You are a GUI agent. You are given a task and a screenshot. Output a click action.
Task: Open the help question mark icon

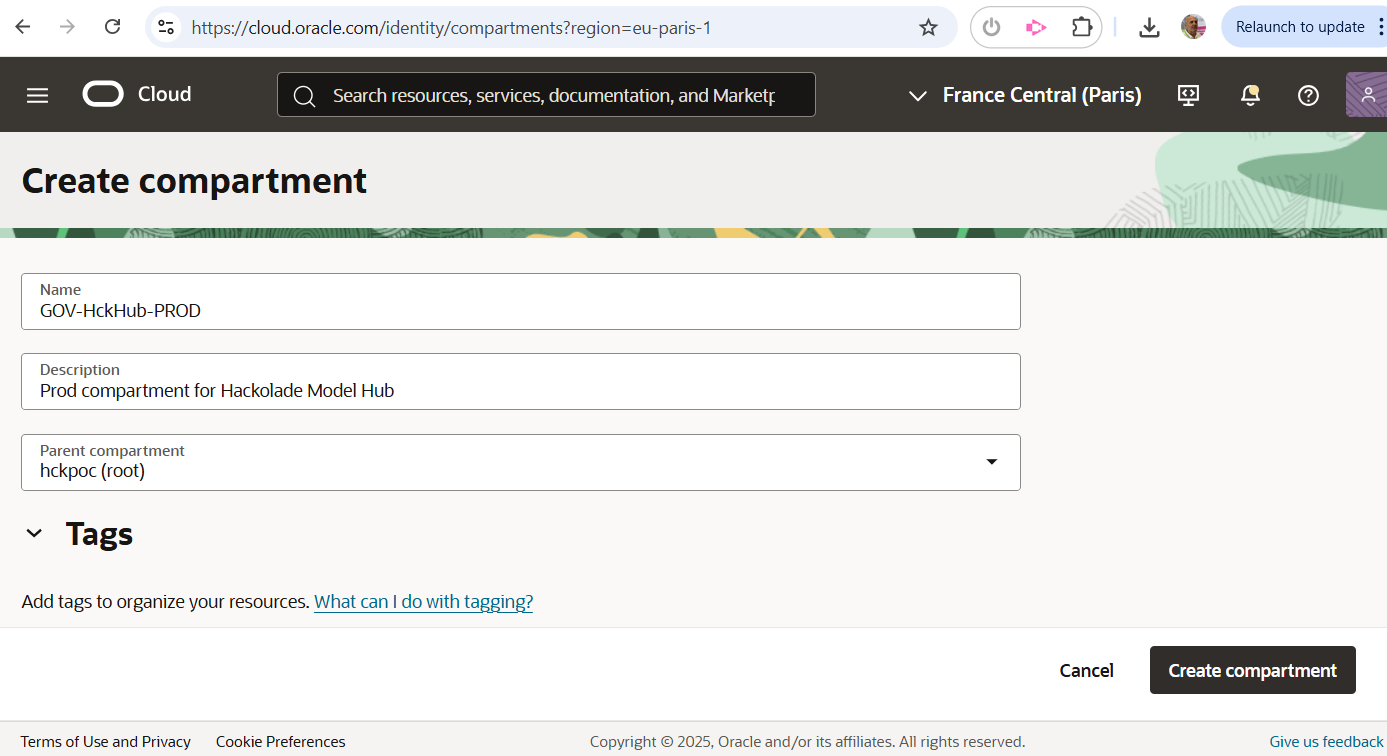[x=1308, y=95]
